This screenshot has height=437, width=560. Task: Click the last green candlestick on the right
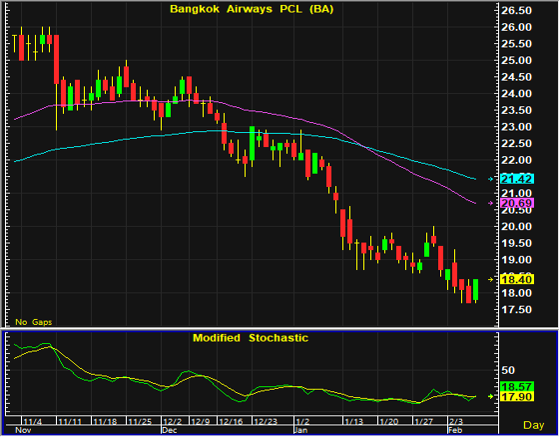(475, 290)
